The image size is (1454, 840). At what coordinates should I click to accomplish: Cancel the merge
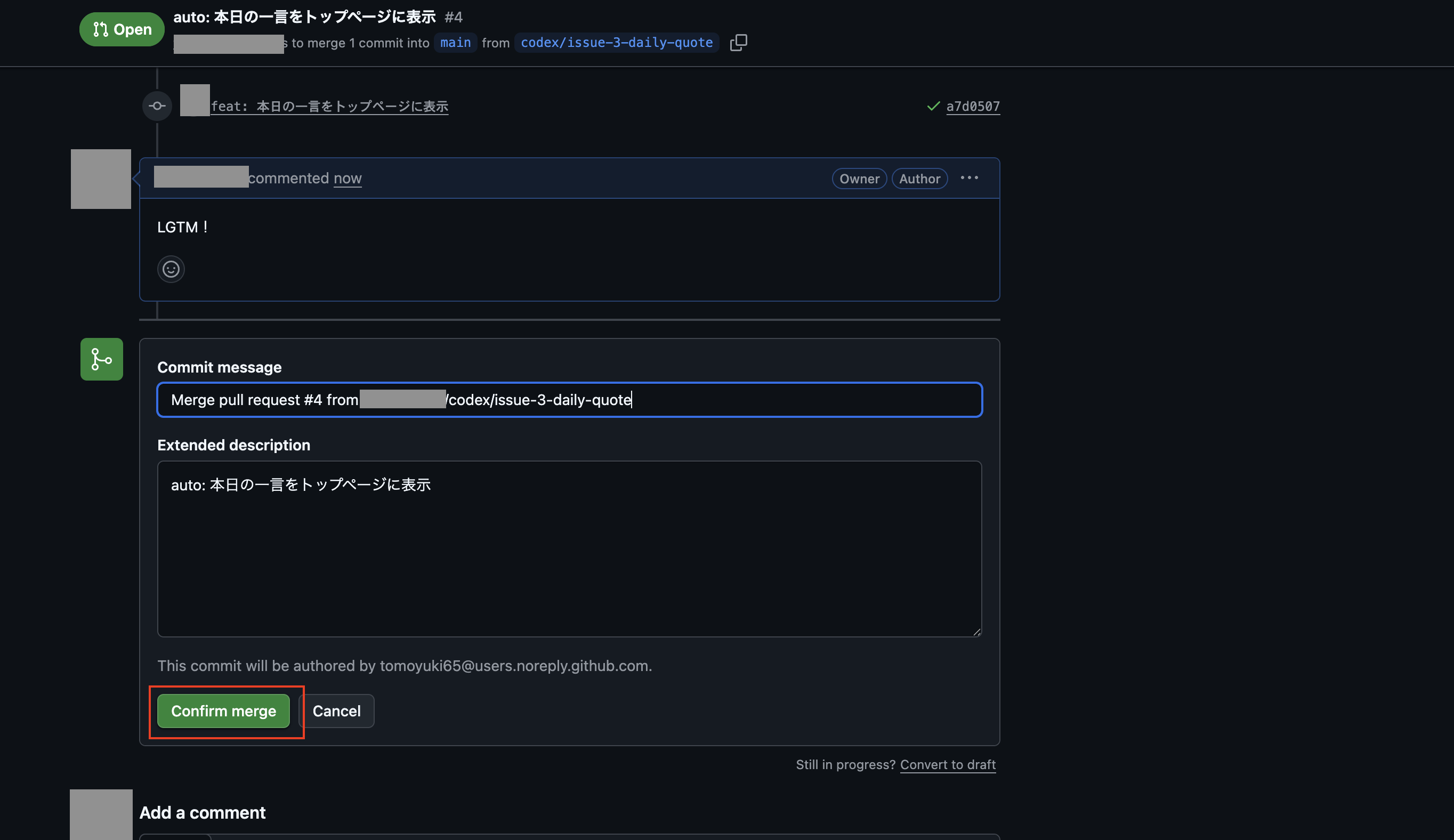pyautogui.click(x=336, y=711)
